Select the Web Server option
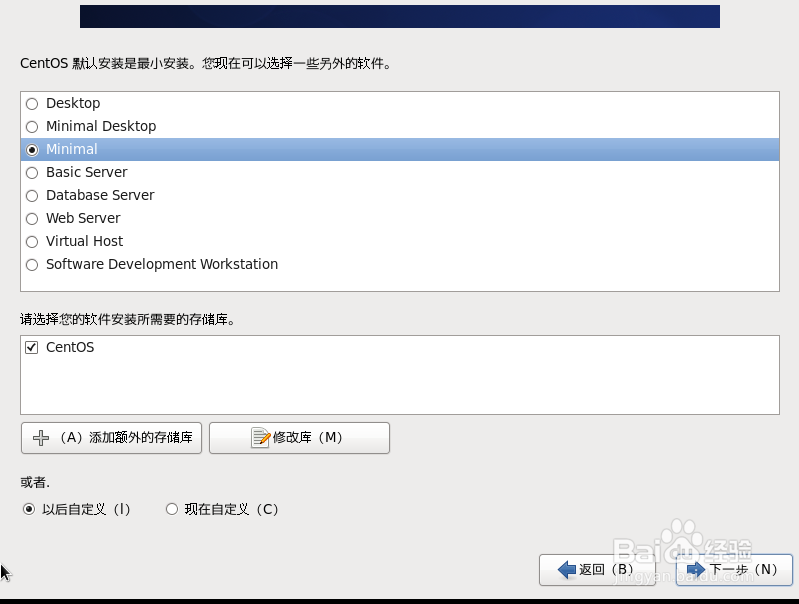799x604 pixels. (x=32, y=219)
